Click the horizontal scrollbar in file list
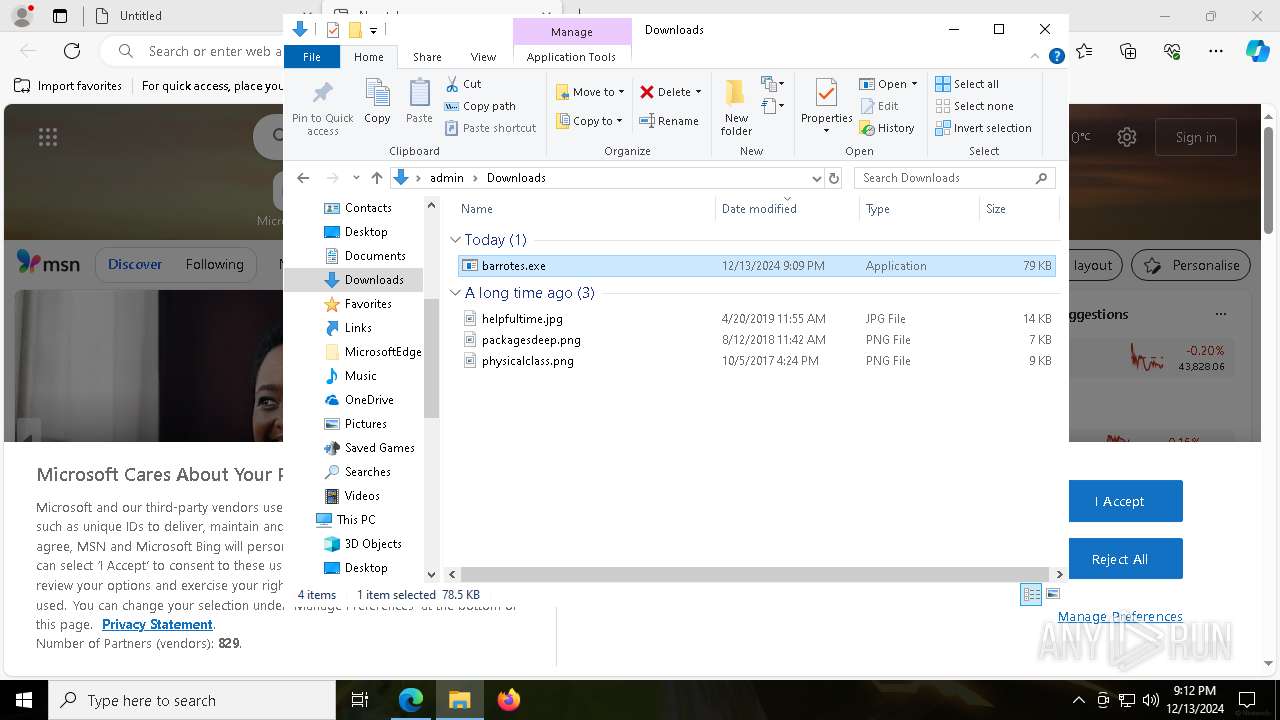Screen dimensions: 1280x720 (x=755, y=574)
